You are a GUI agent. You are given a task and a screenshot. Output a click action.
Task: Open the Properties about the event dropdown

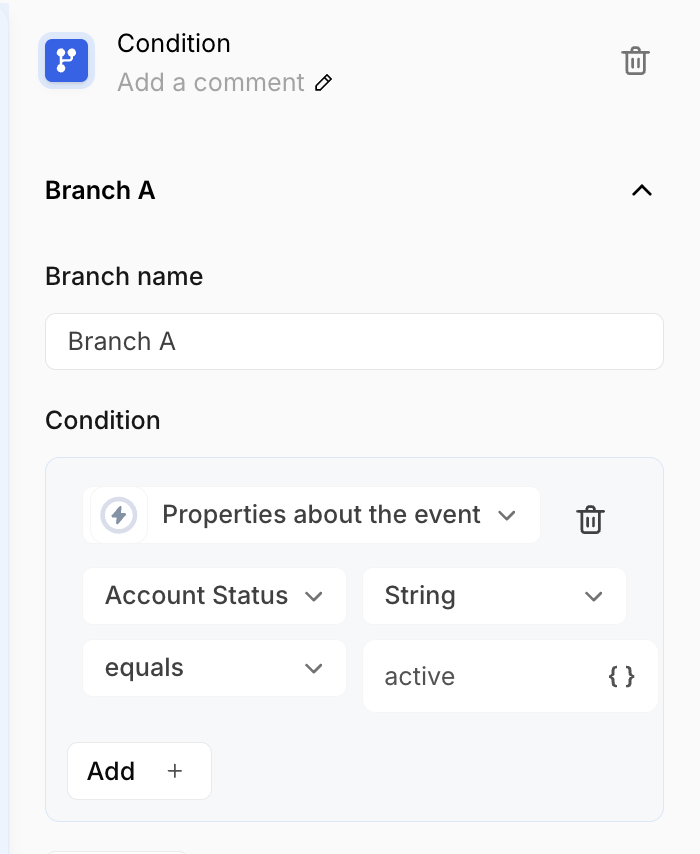[338, 515]
